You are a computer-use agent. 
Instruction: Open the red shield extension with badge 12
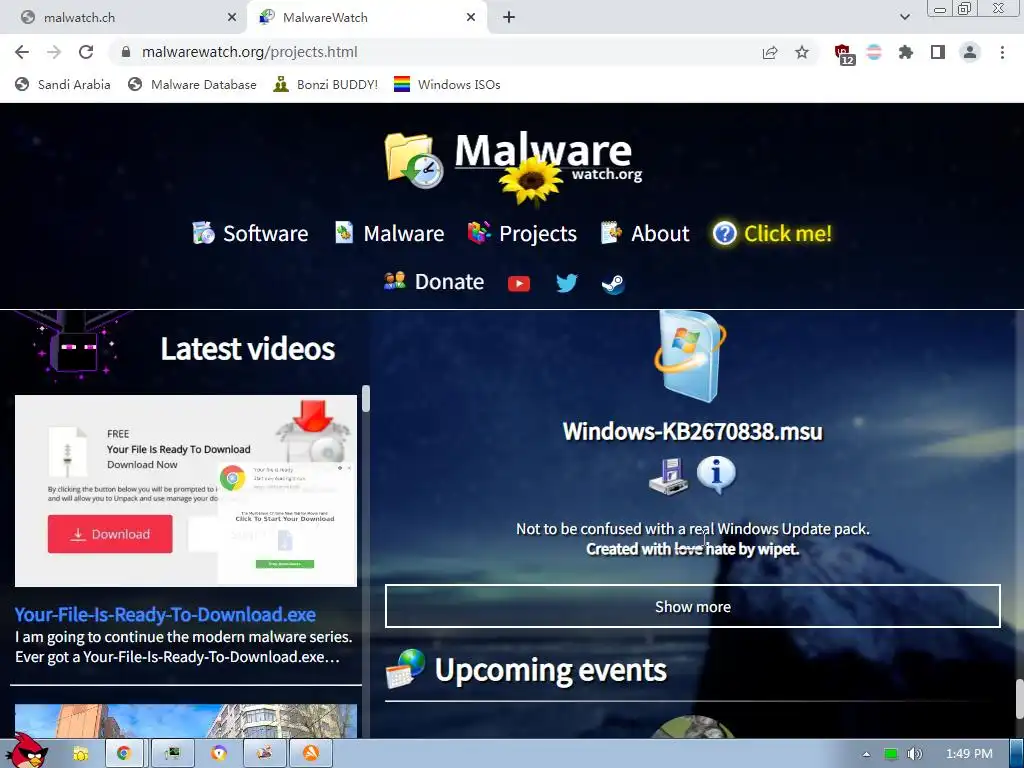pos(844,53)
